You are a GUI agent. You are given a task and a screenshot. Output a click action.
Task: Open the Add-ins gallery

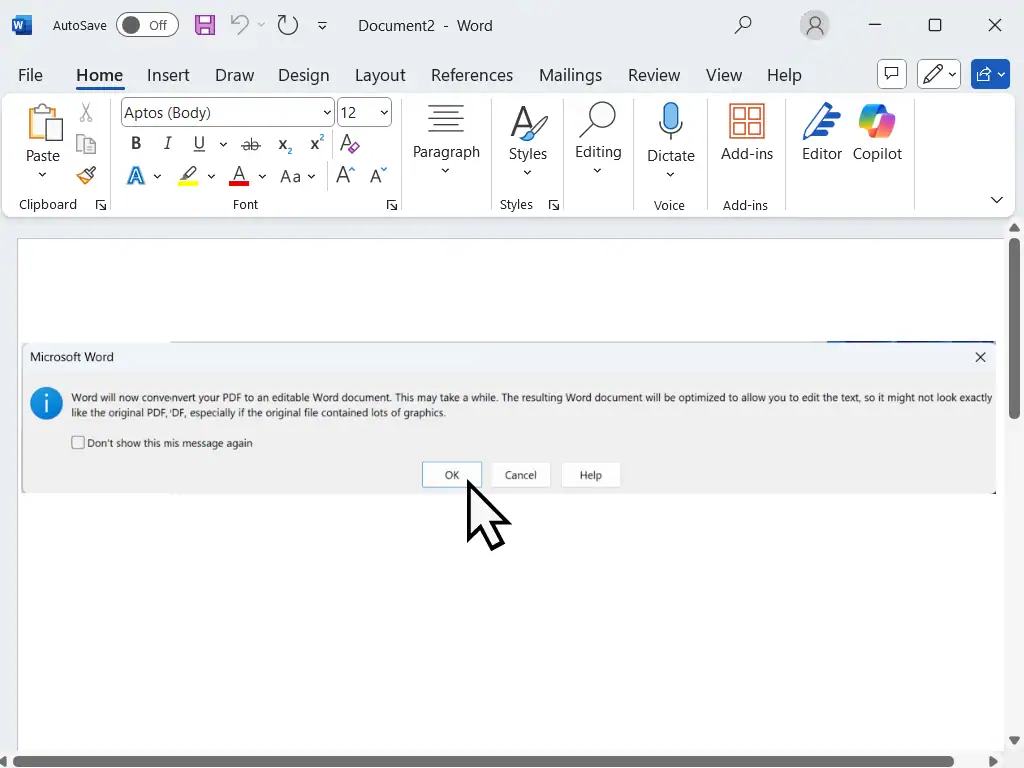(x=747, y=133)
